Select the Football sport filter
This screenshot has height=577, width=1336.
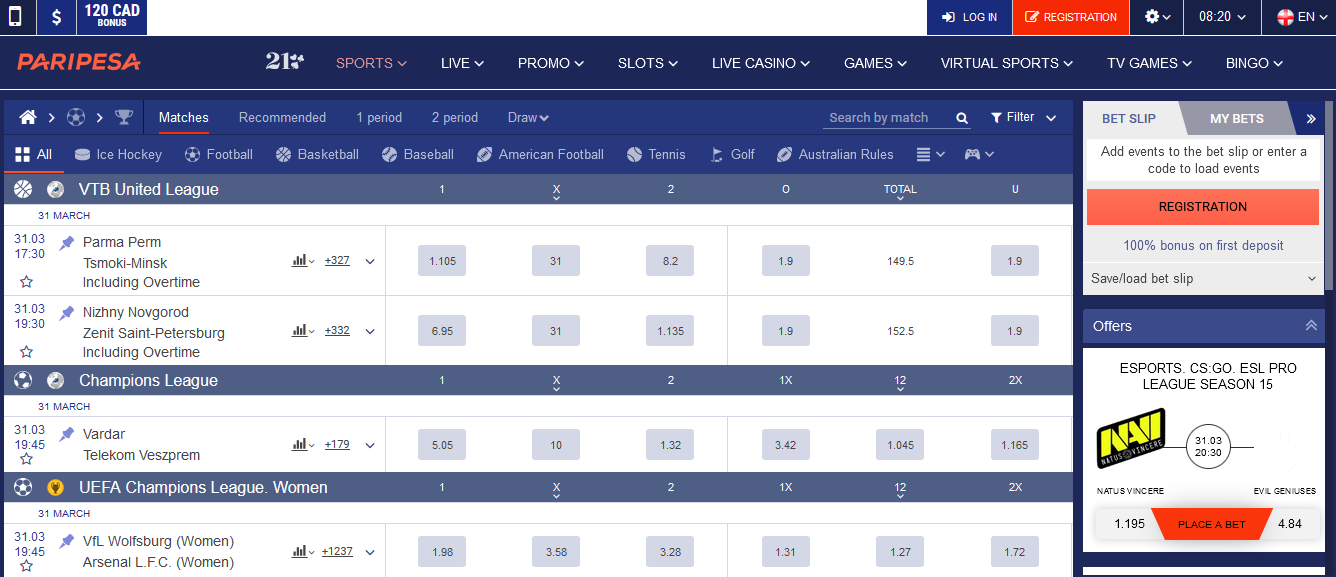point(219,154)
